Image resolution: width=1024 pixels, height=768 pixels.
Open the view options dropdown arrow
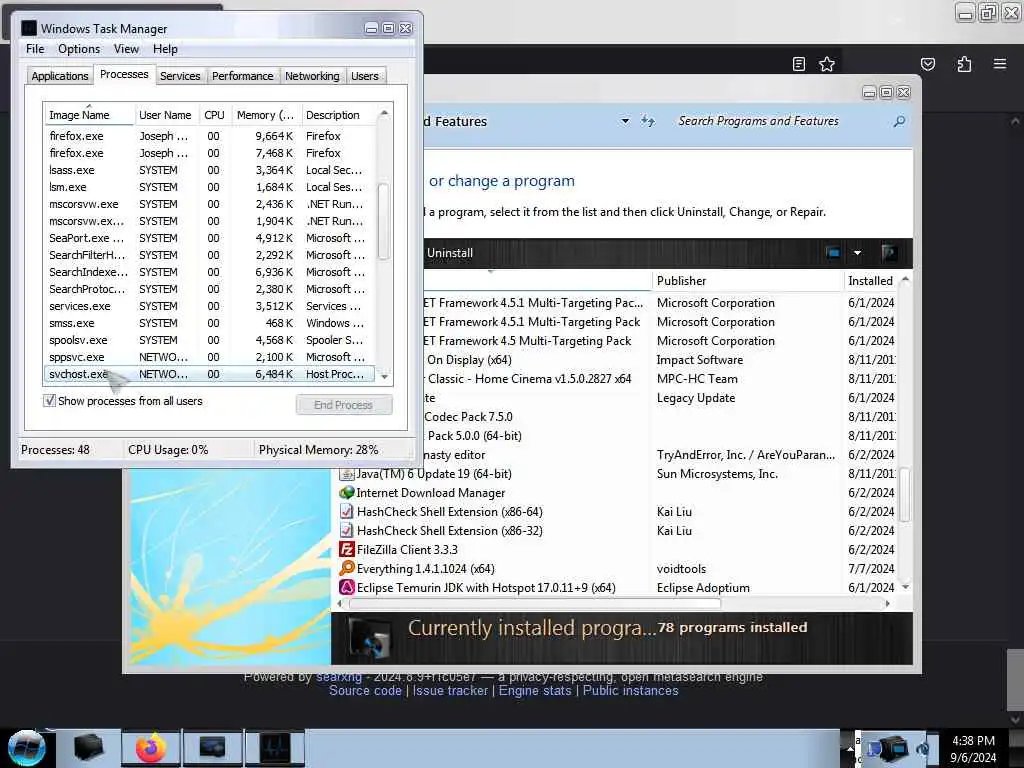[x=857, y=253]
